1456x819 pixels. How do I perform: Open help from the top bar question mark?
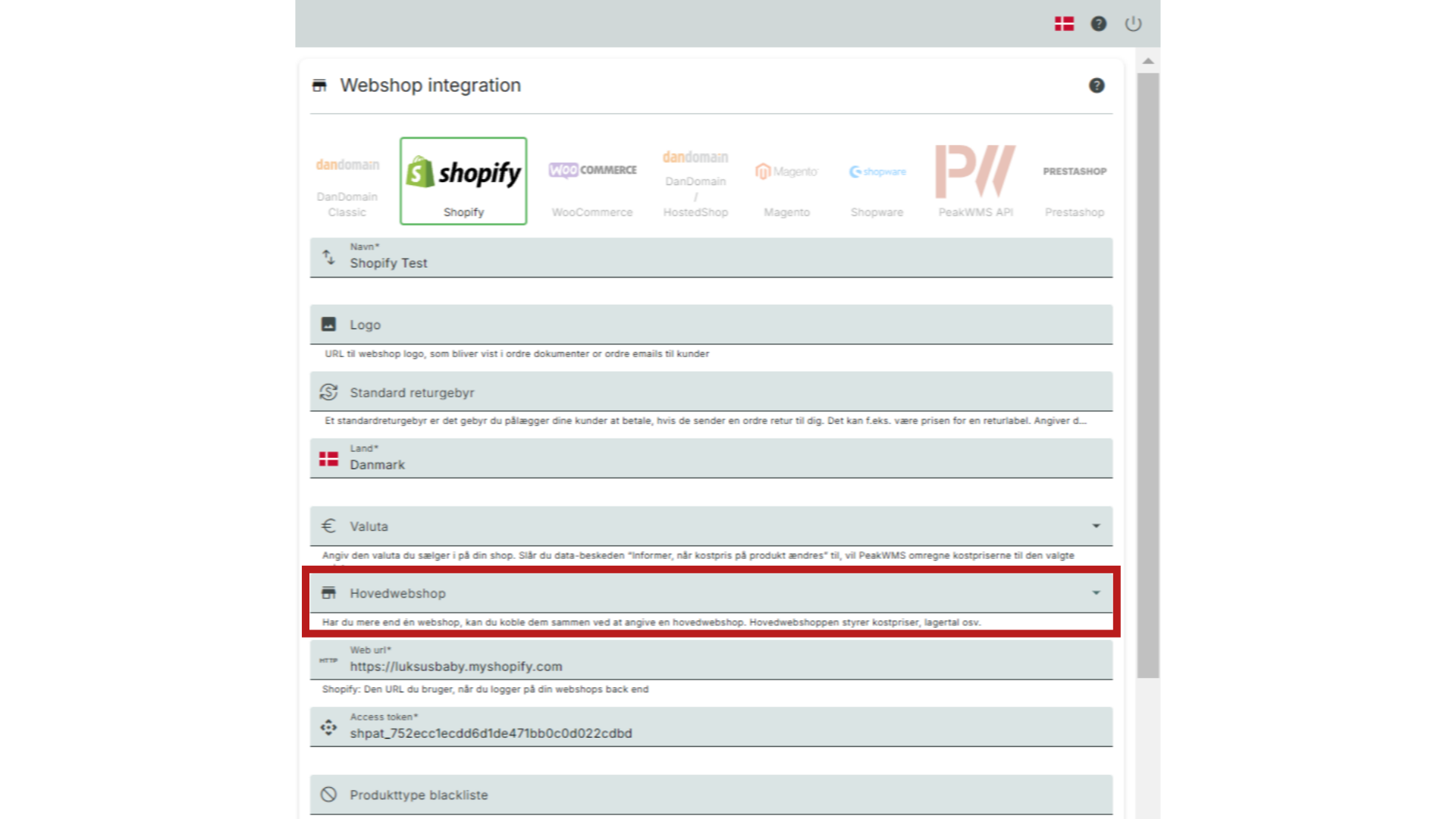point(1098,24)
